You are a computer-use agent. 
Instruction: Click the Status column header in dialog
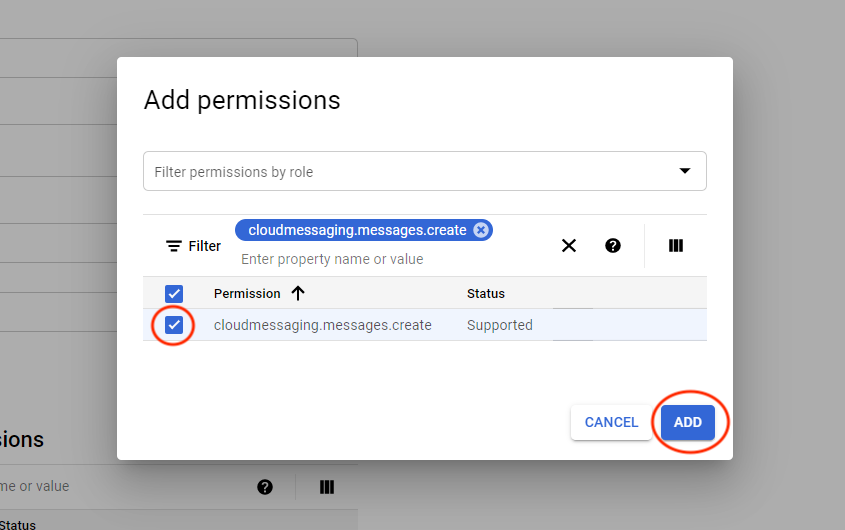click(x=486, y=294)
